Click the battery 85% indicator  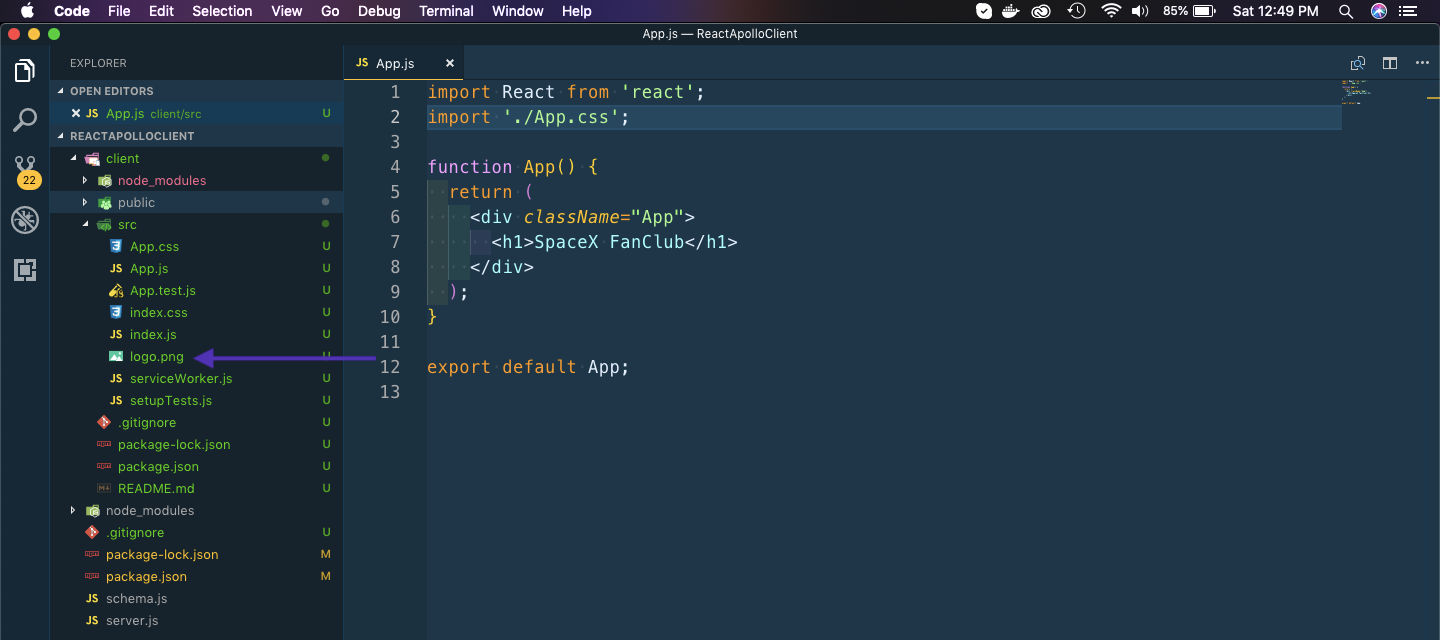click(x=1188, y=11)
